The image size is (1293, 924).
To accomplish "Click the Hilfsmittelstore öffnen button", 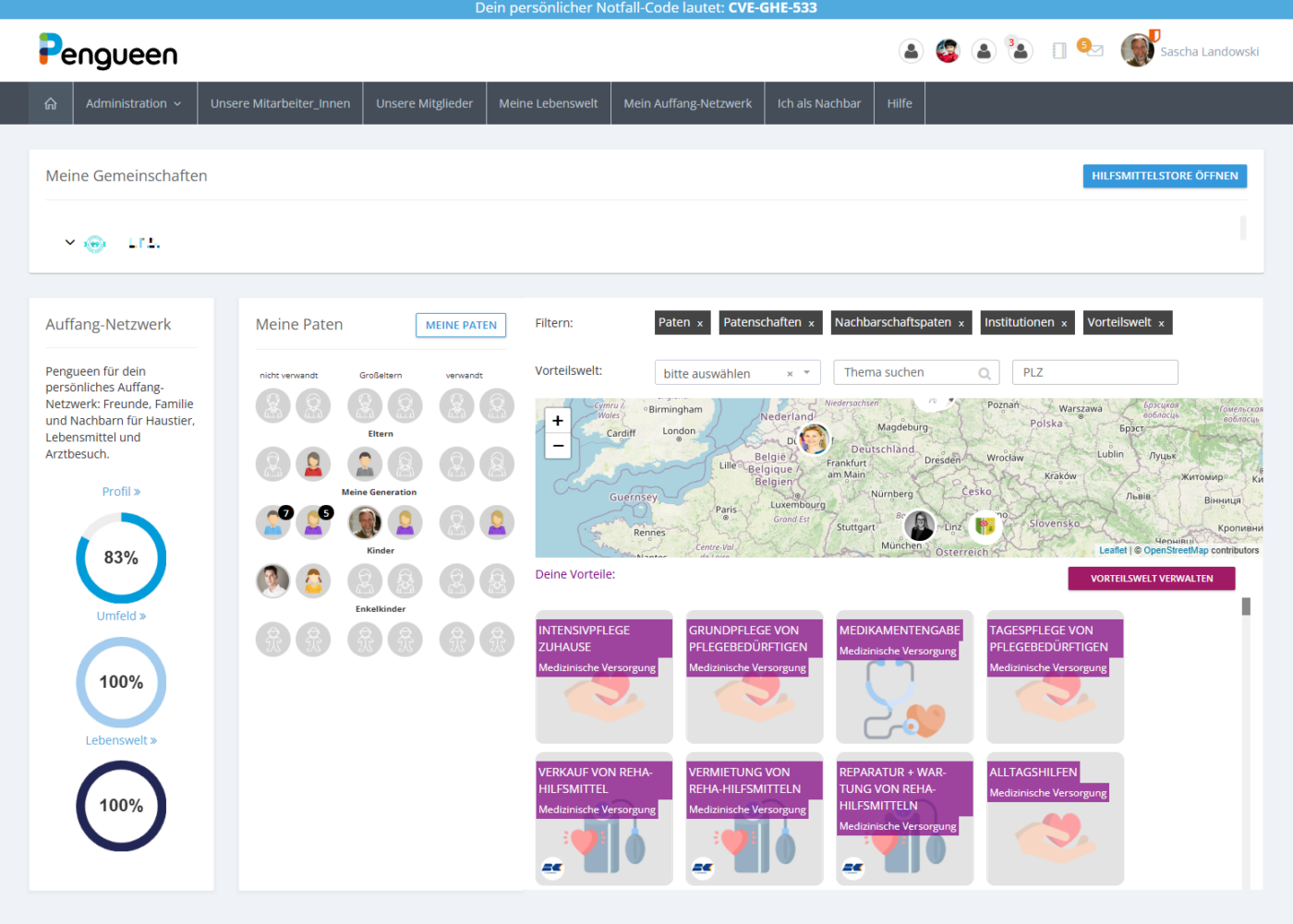I will (x=1164, y=176).
